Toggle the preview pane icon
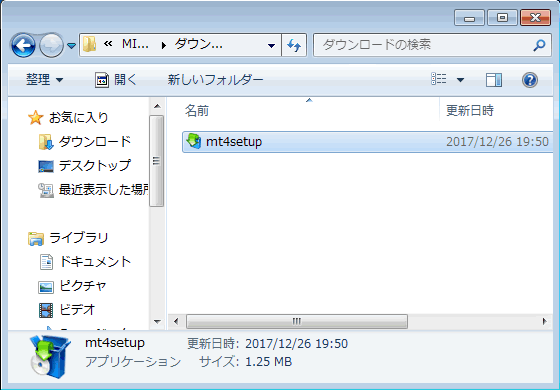The width and height of the screenshot is (560, 390). (494, 80)
